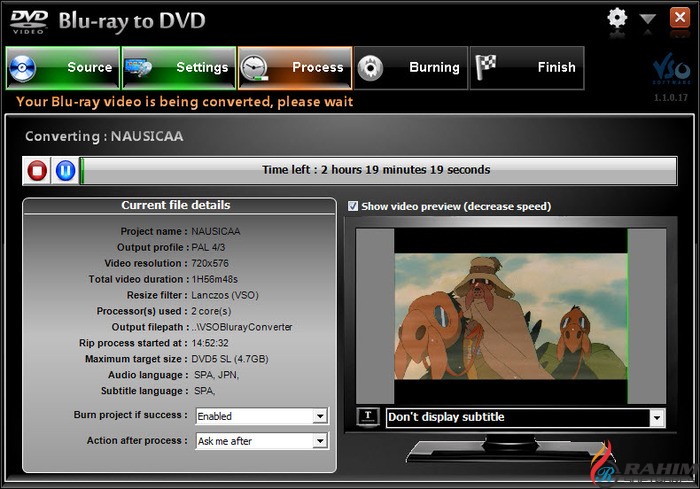Click the version number 1.1.0.17
Image resolution: width=700 pixels, height=489 pixels.
pyautogui.click(x=671, y=98)
